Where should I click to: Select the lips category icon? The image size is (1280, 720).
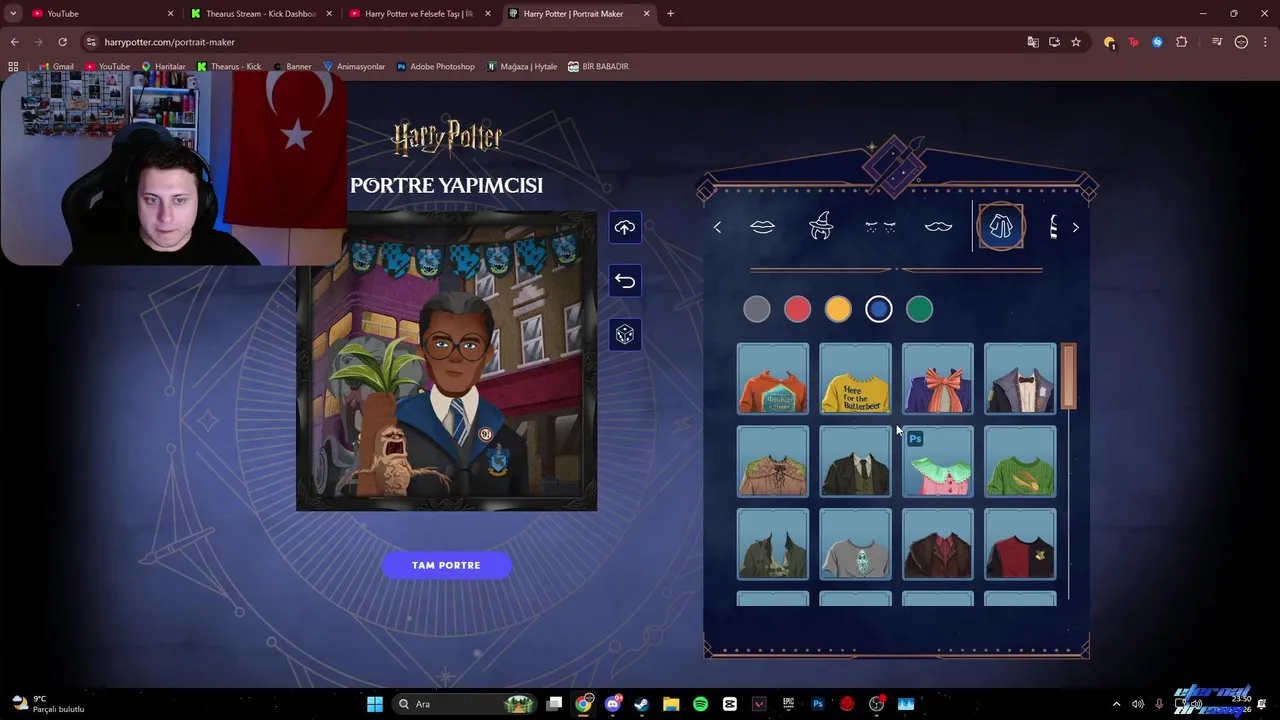pyautogui.click(x=763, y=228)
